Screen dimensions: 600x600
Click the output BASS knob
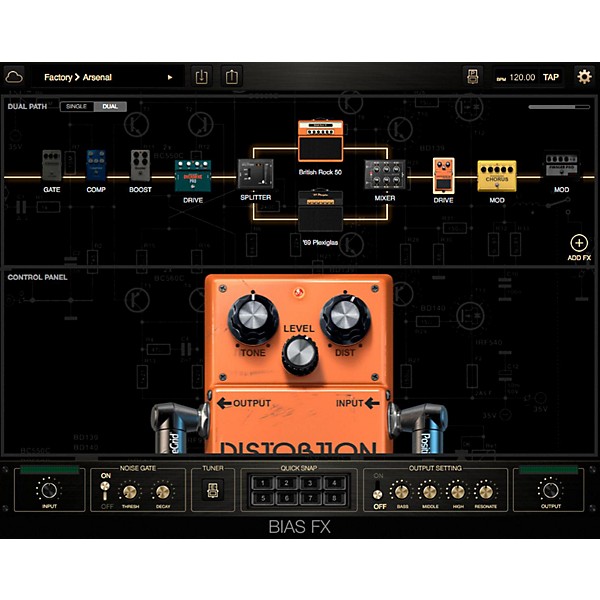402,492
